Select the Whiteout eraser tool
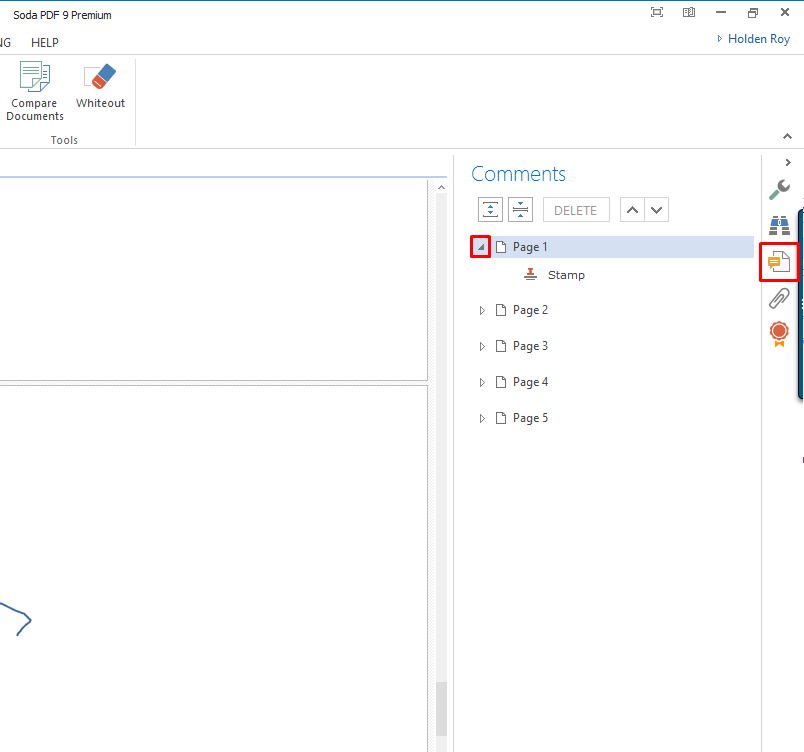Screen dimensions: 804x752 pos(100,86)
